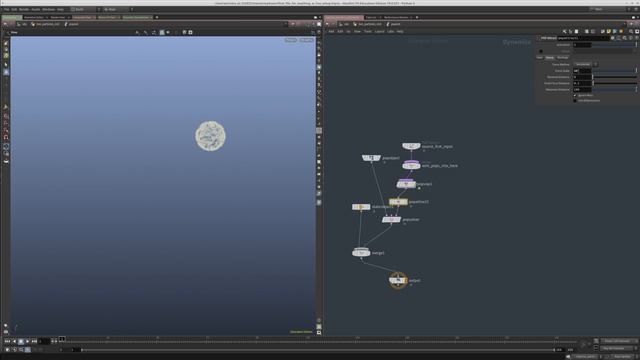The height and width of the screenshot is (360, 640).
Task: Click the Force Scale value field
Action: point(582,71)
